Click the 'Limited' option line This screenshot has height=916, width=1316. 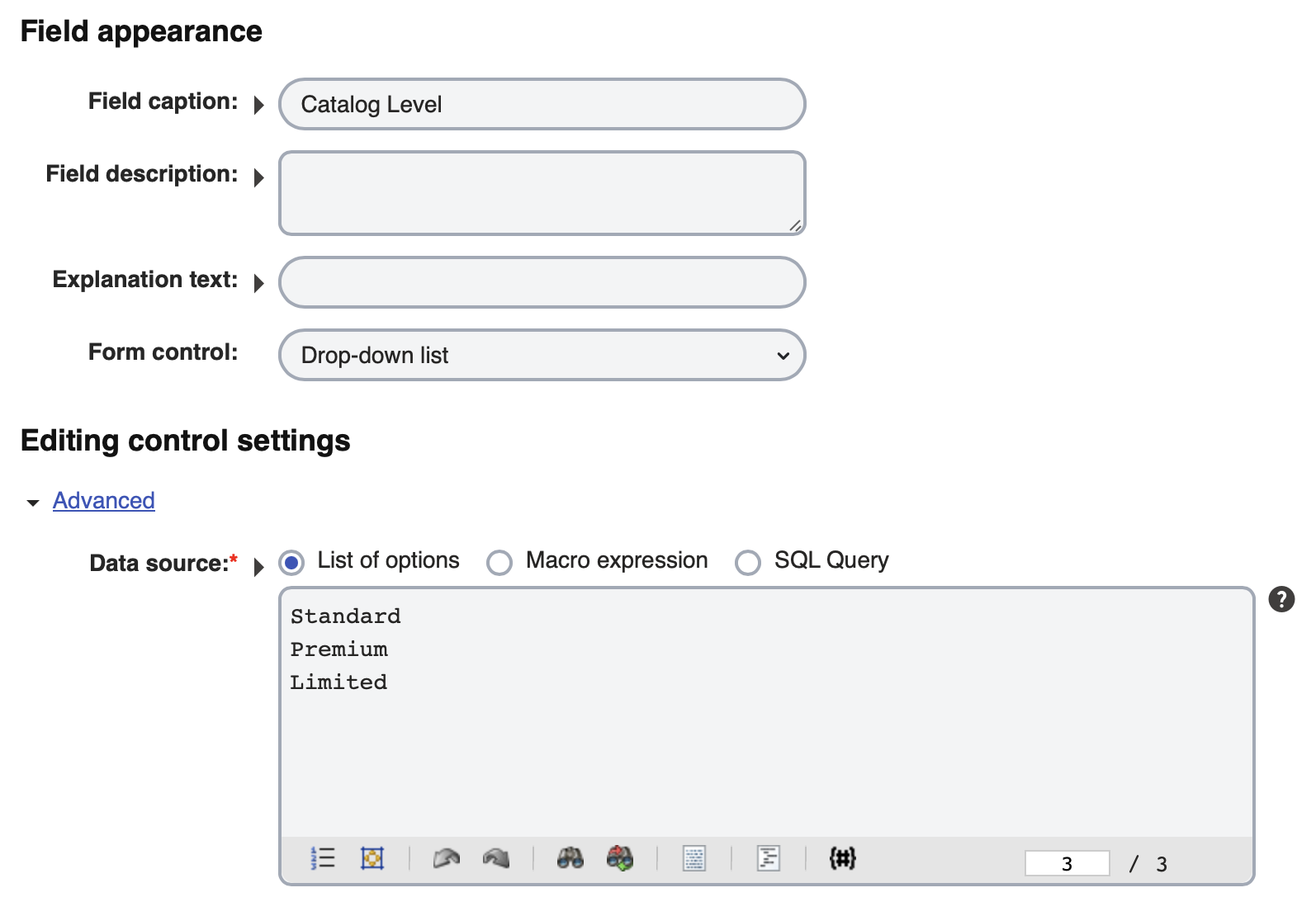pyautogui.click(x=338, y=682)
